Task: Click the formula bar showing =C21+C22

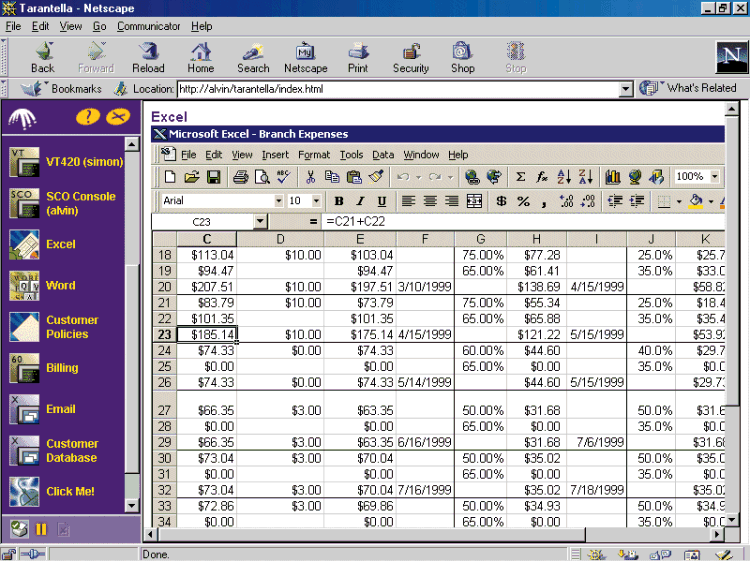Action: point(524,221)
